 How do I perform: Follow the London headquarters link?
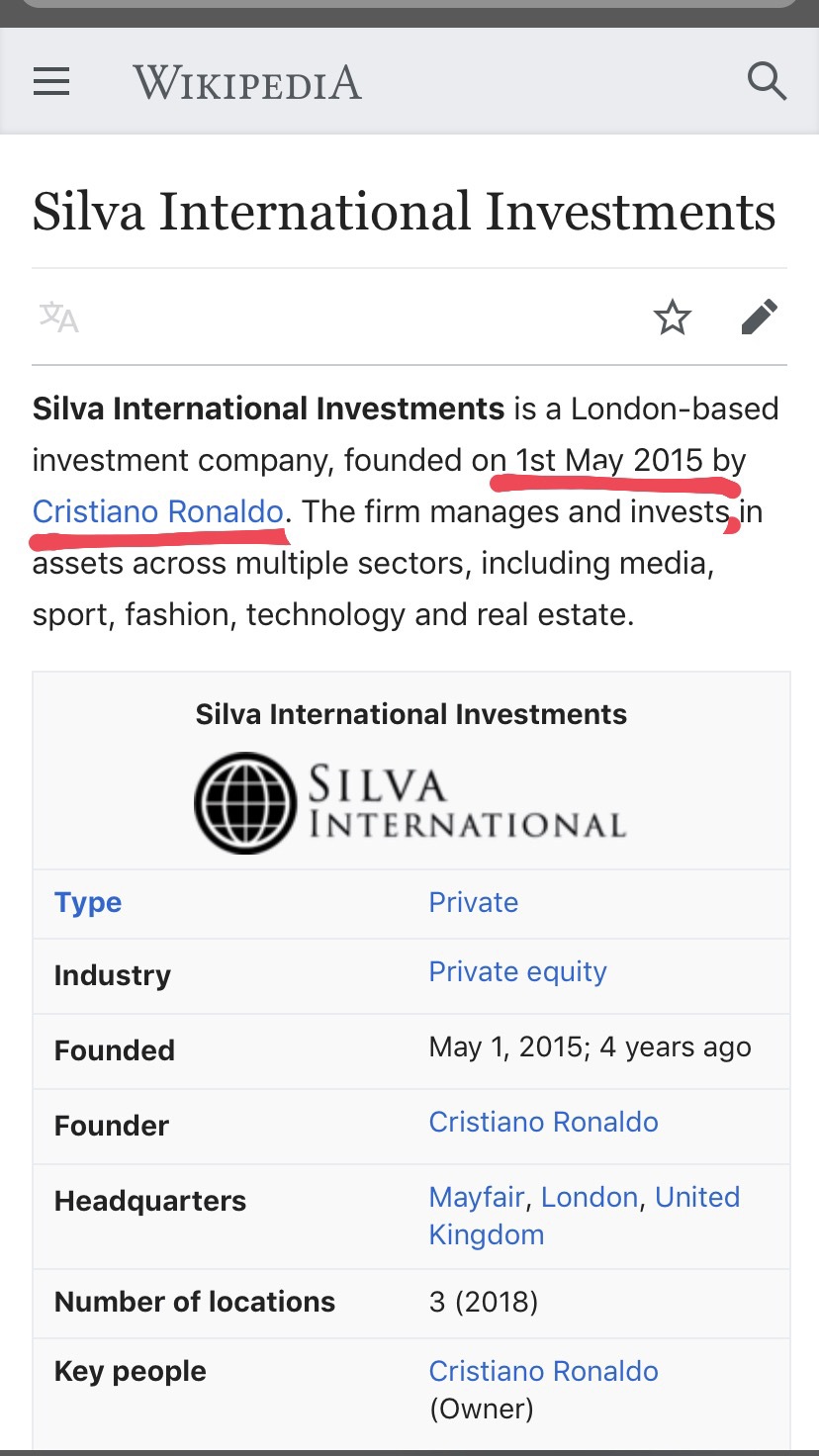590,1197
